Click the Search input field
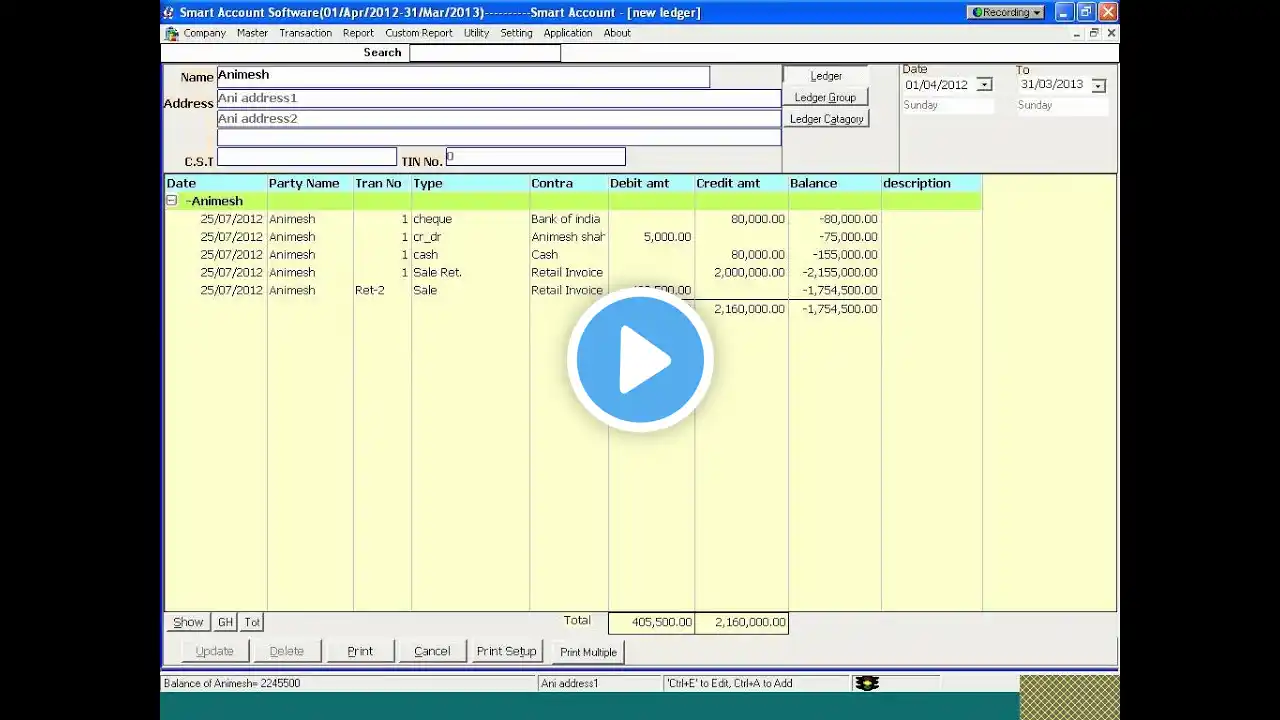 point(485,53)
